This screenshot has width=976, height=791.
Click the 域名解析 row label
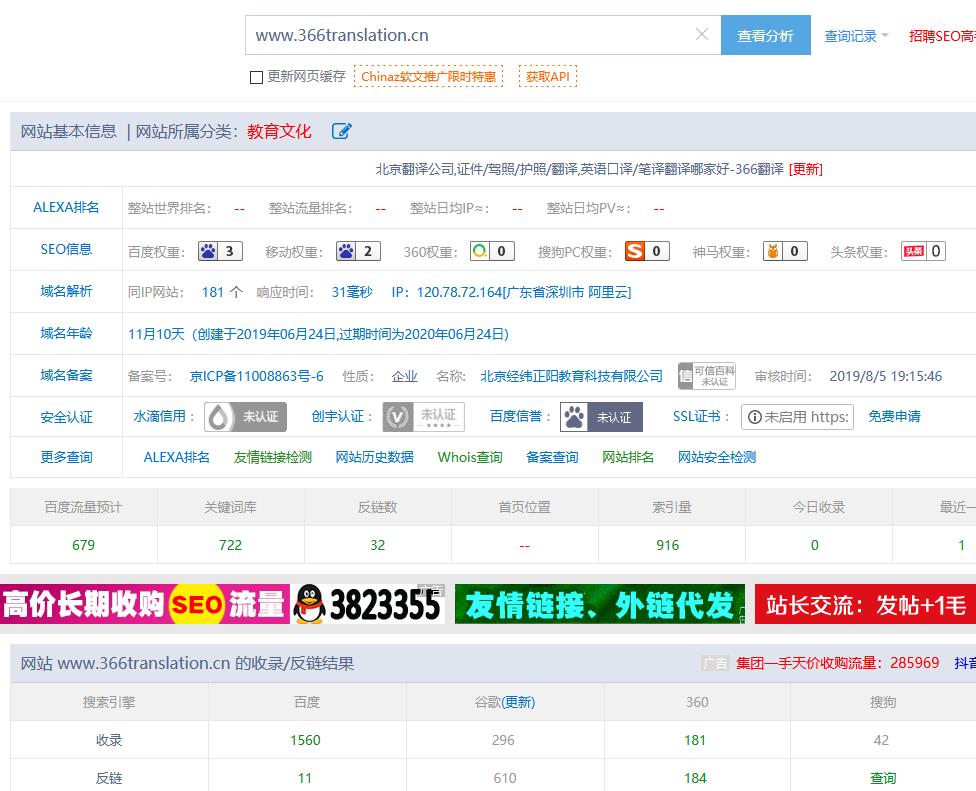point(66,291)
